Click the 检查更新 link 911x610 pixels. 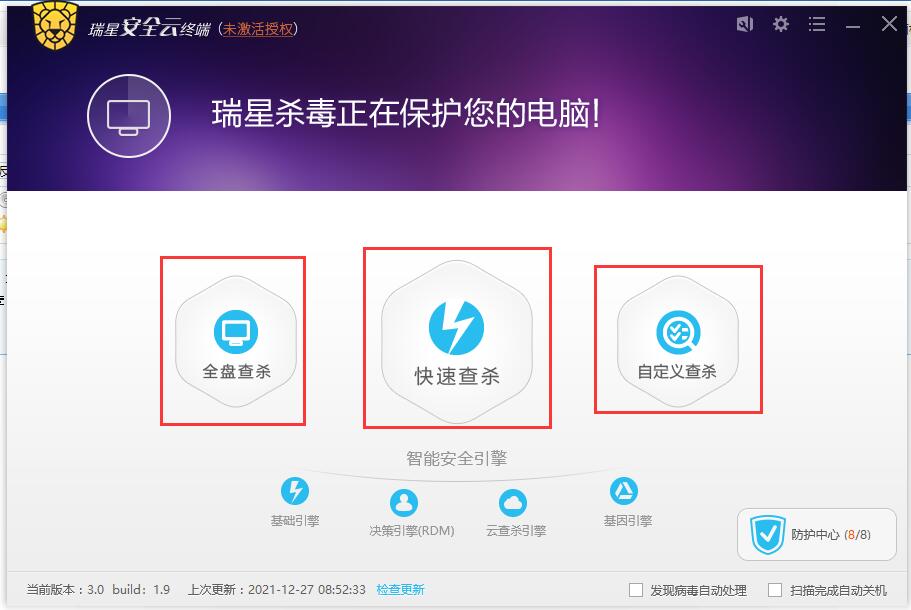[x=400, y=590]
